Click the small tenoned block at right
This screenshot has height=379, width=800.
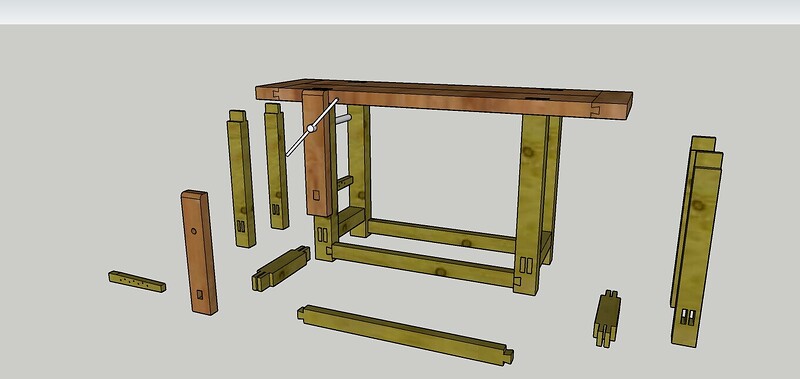(x=607, y=318)
